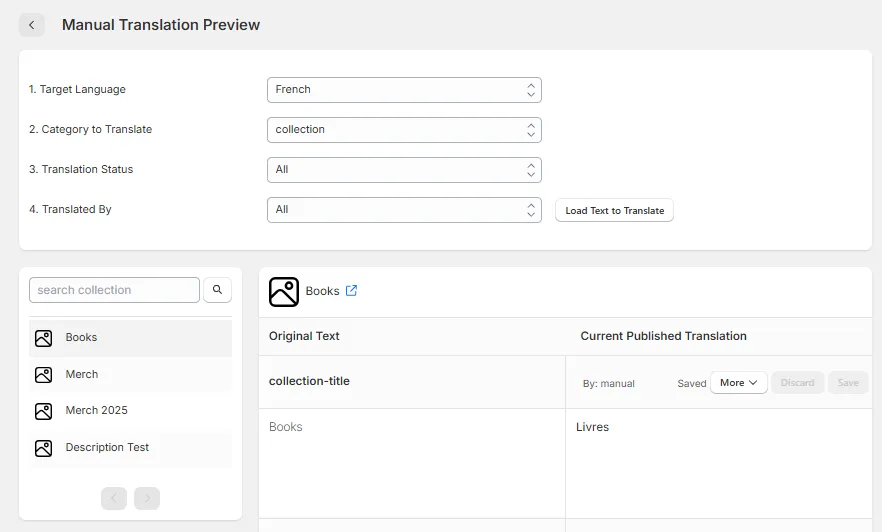Expand the More options menu
Screen dimensions: 882x532
(739, 382)
